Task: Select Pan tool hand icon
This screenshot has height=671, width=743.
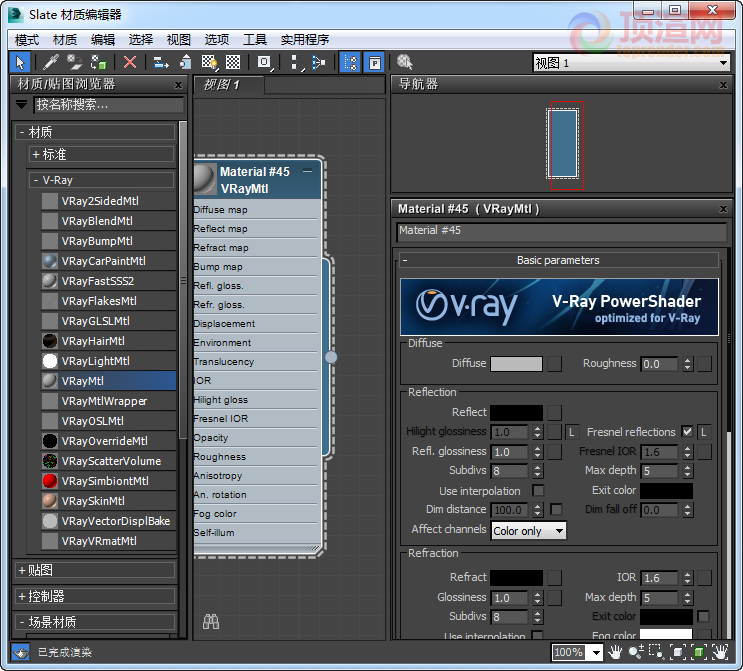Action: tap(615, 653)
